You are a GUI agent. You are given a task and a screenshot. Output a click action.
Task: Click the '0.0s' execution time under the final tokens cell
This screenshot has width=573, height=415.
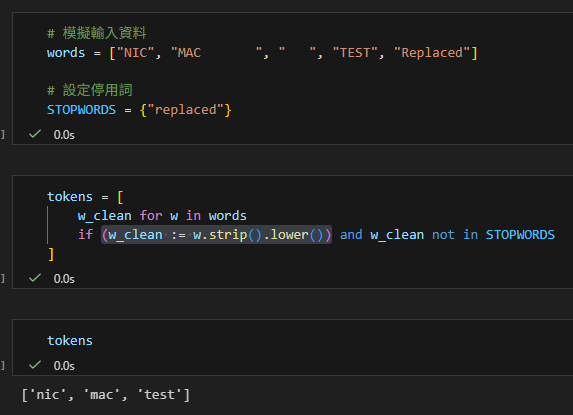pos(64,366)
